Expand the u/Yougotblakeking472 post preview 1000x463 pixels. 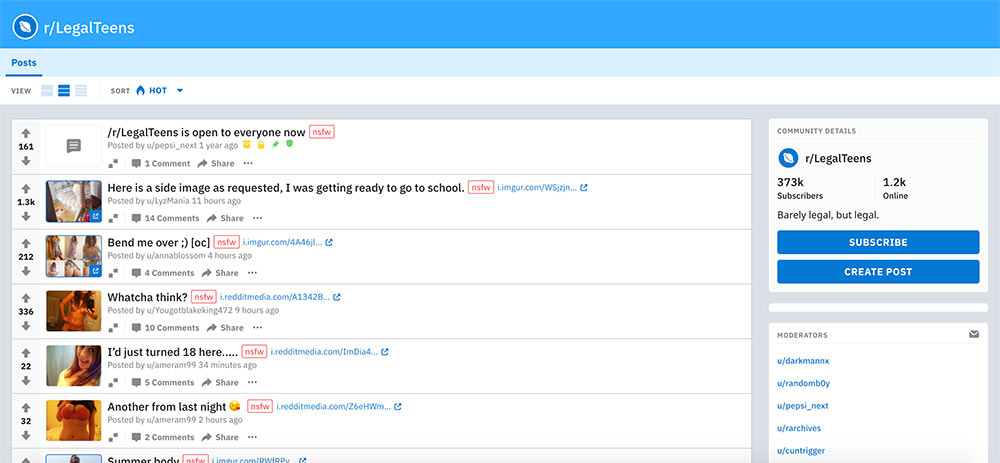(x=113, y=328)
